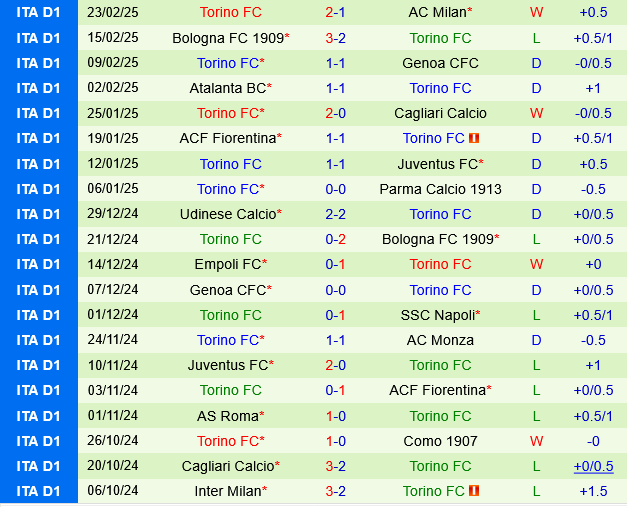This screenshot has height=507, width=627.
Task: Click the W result for Como 1907 match
Action: point(536,441)
